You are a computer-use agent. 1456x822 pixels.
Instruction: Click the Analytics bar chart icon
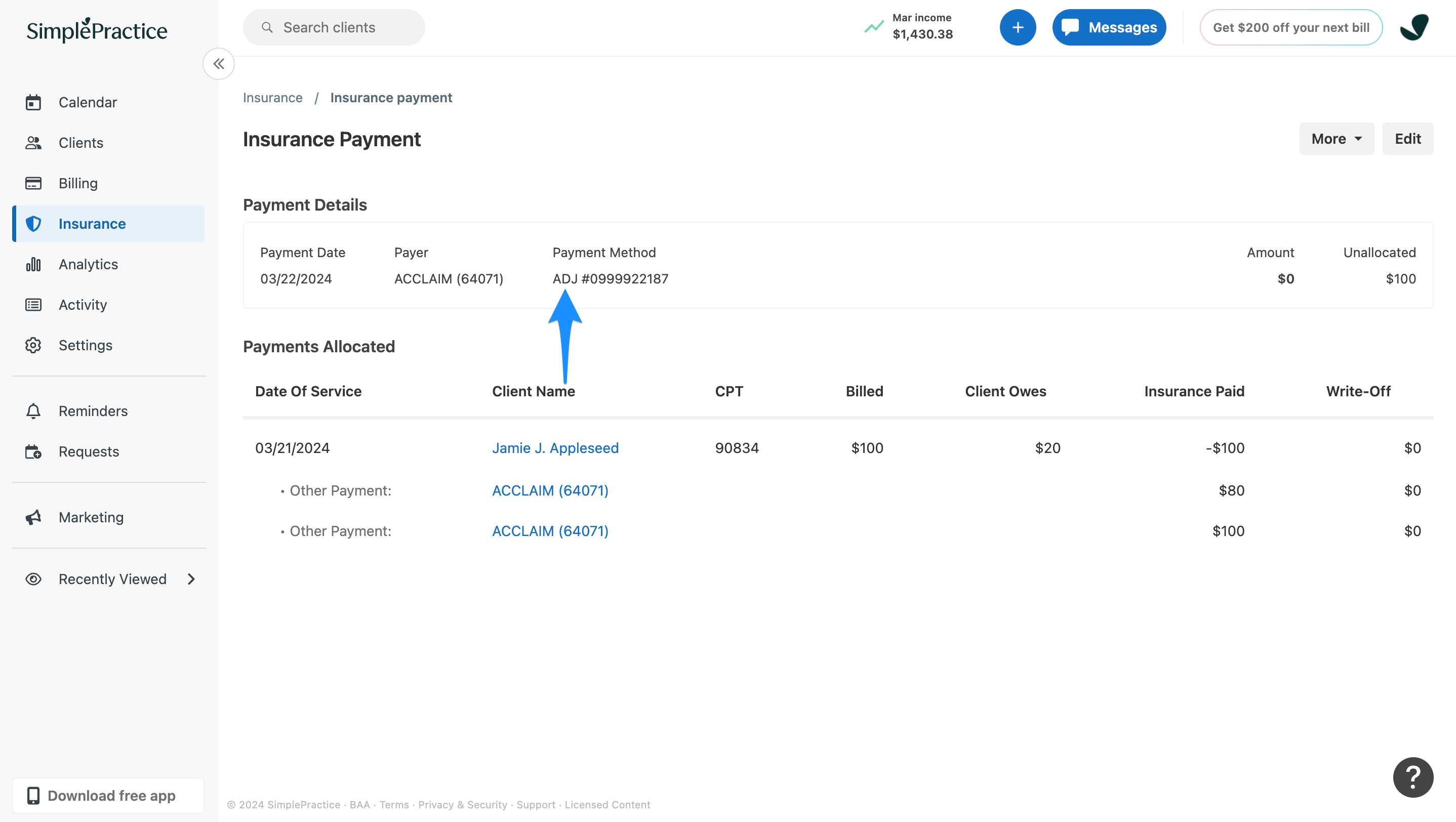[33, 264]
